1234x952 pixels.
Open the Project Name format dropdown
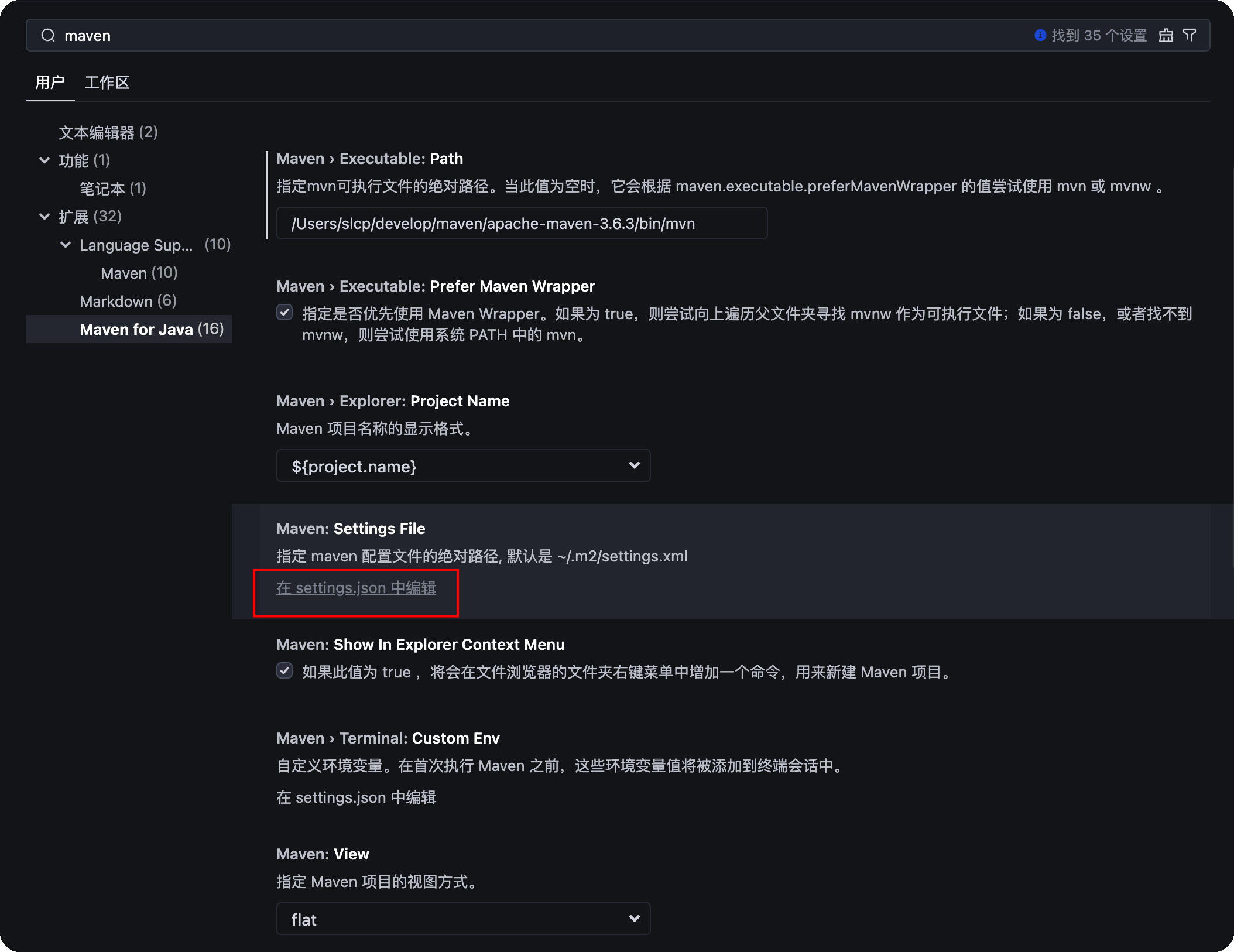pyautogui.click(x=463, y=466)
